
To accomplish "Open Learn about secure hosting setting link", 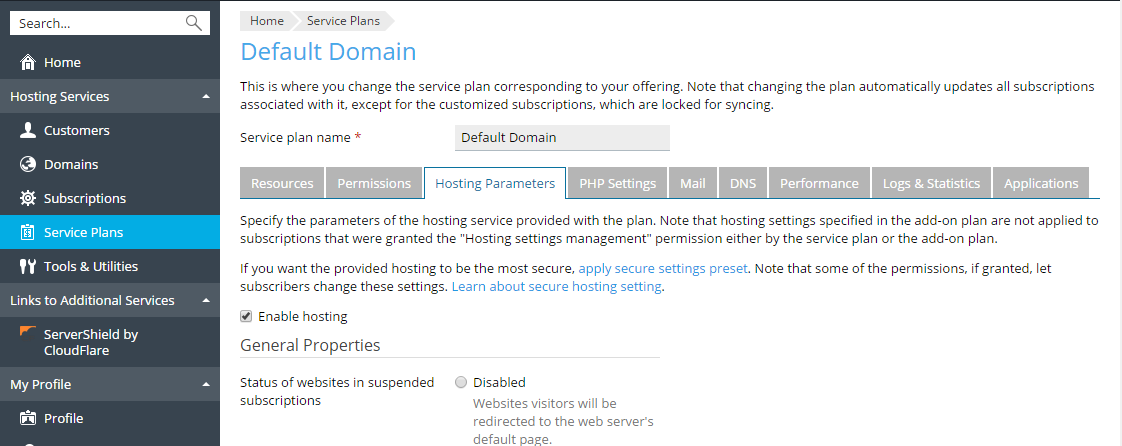I will click(x=556, y=286).
